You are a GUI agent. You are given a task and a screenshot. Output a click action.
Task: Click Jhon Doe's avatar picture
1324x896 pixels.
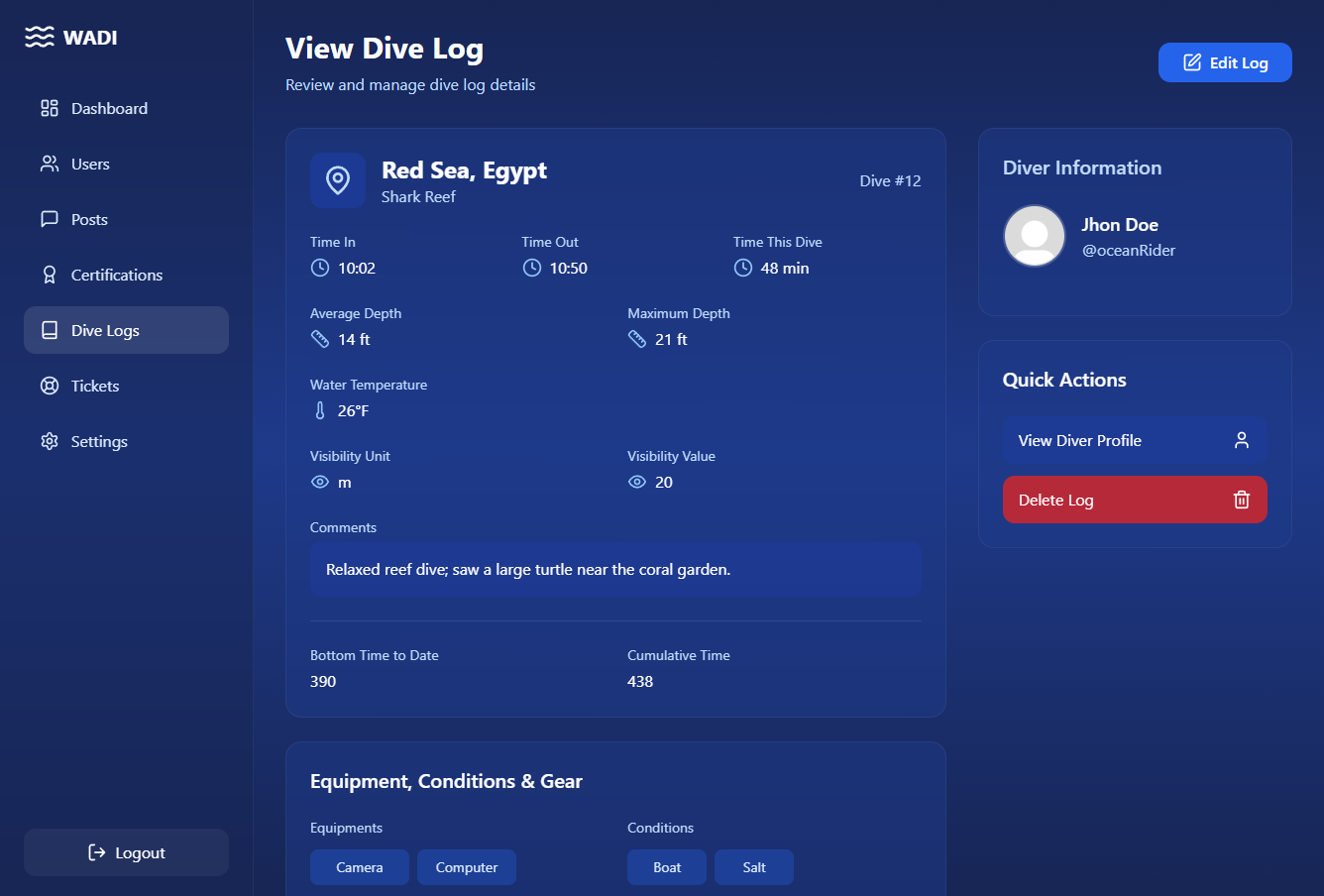click(x=1035, y=236)
